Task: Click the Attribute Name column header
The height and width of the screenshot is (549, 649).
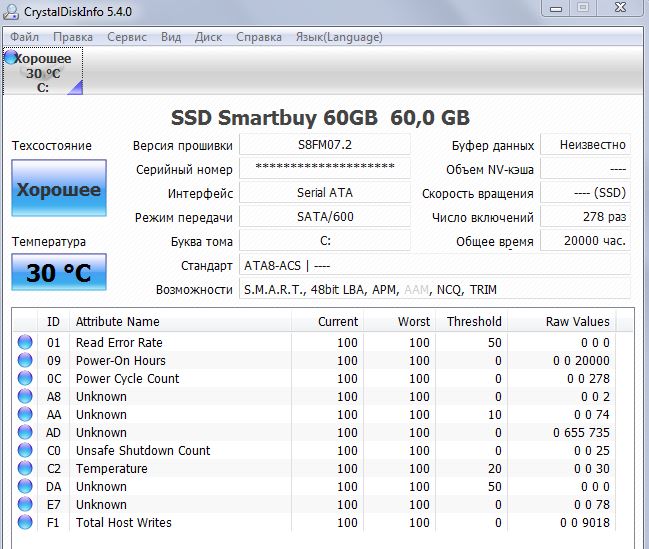Action: pos(180,321)
